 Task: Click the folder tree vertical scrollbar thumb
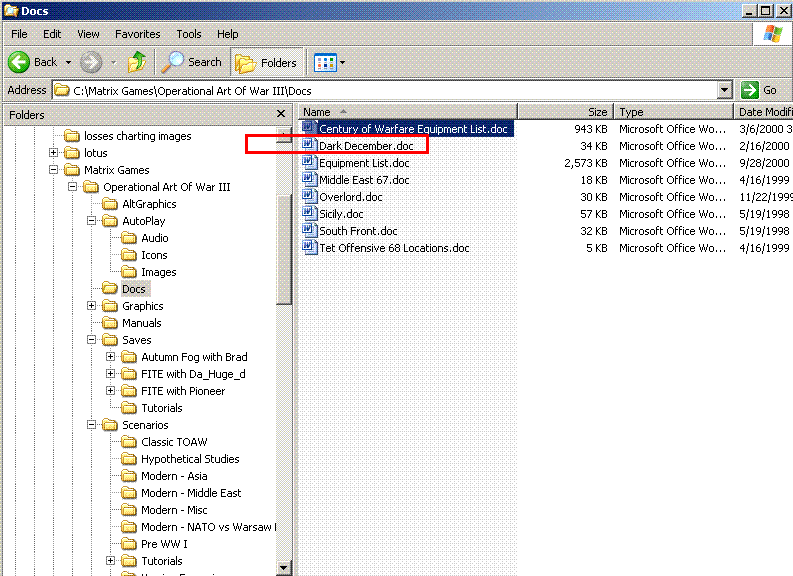coord(284,248)
